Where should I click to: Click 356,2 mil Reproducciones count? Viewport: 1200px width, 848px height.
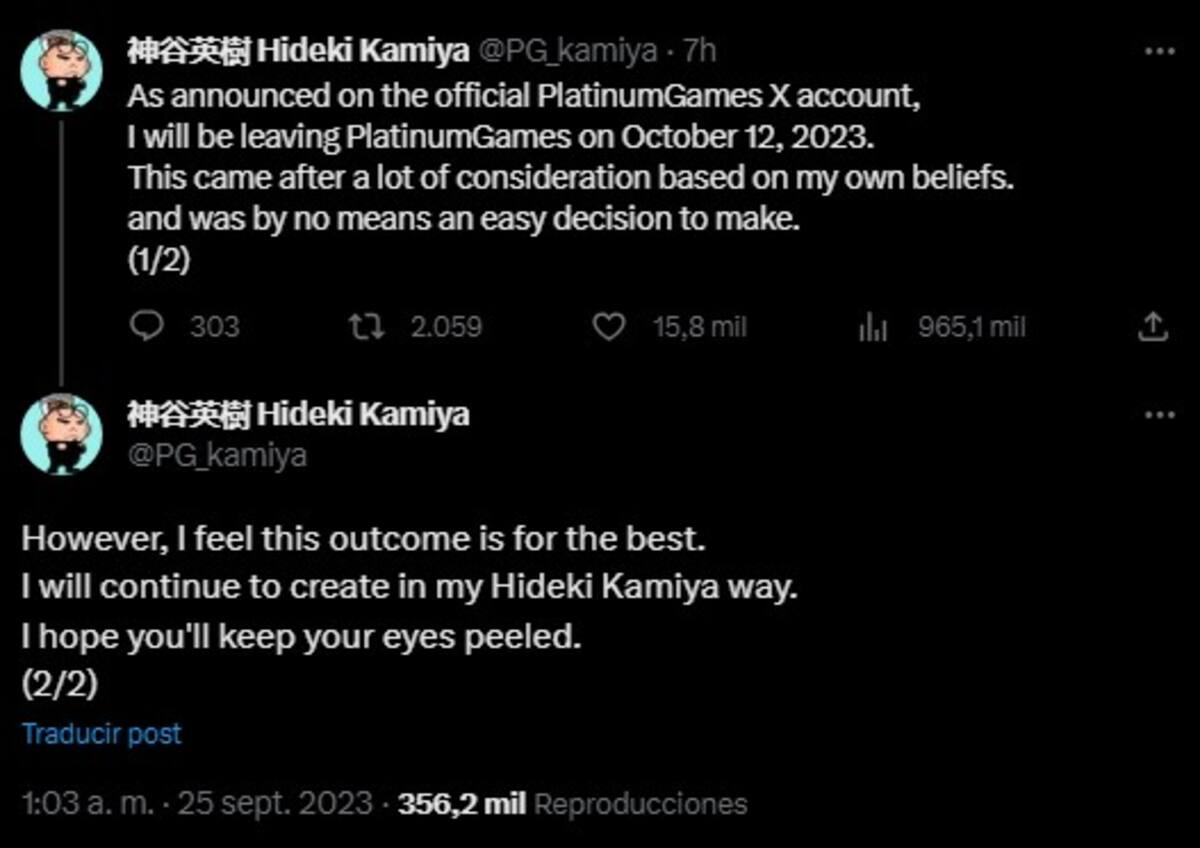(x=572, y=803)
